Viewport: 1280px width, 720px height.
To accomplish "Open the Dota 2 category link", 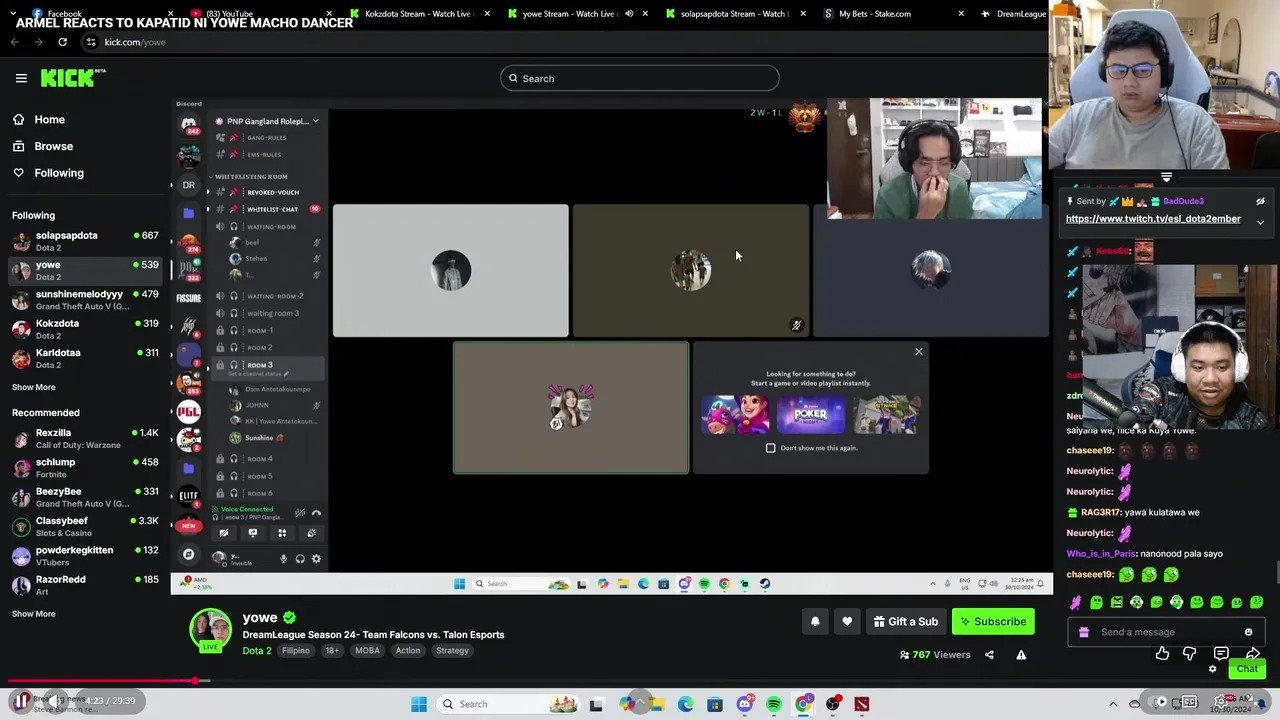I will pos(257,651).
